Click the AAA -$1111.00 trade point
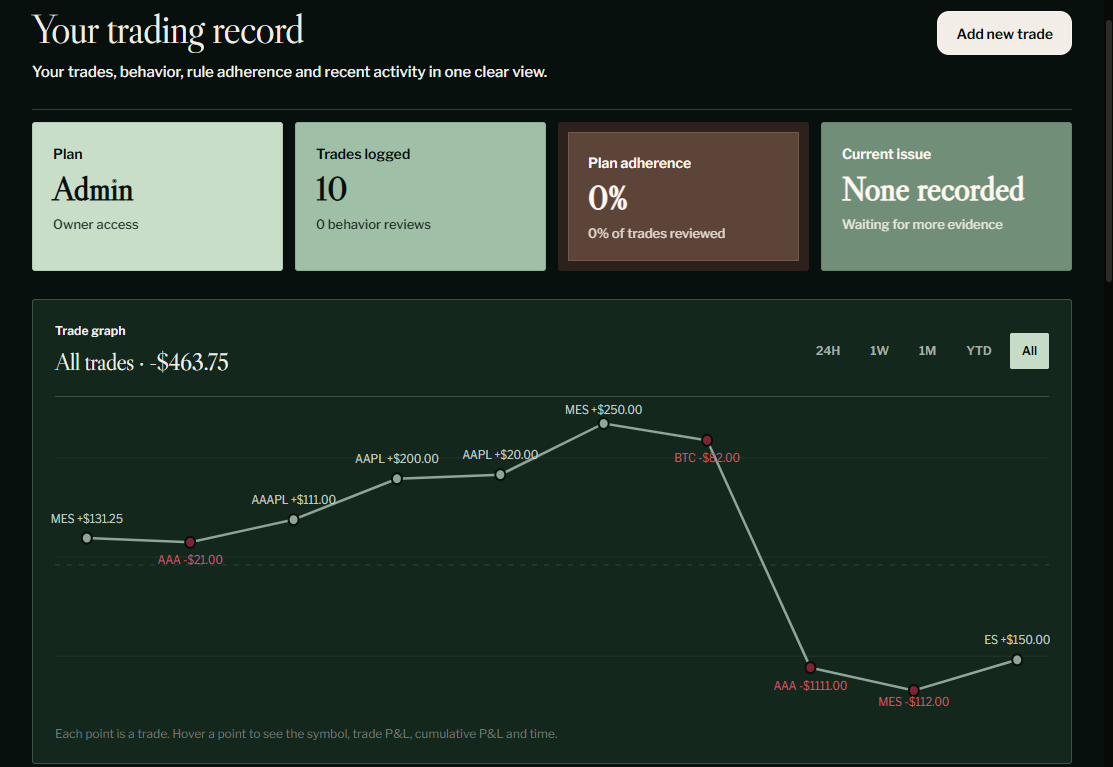The height and width of the screenshot is (767, 1113). [810, 668]
